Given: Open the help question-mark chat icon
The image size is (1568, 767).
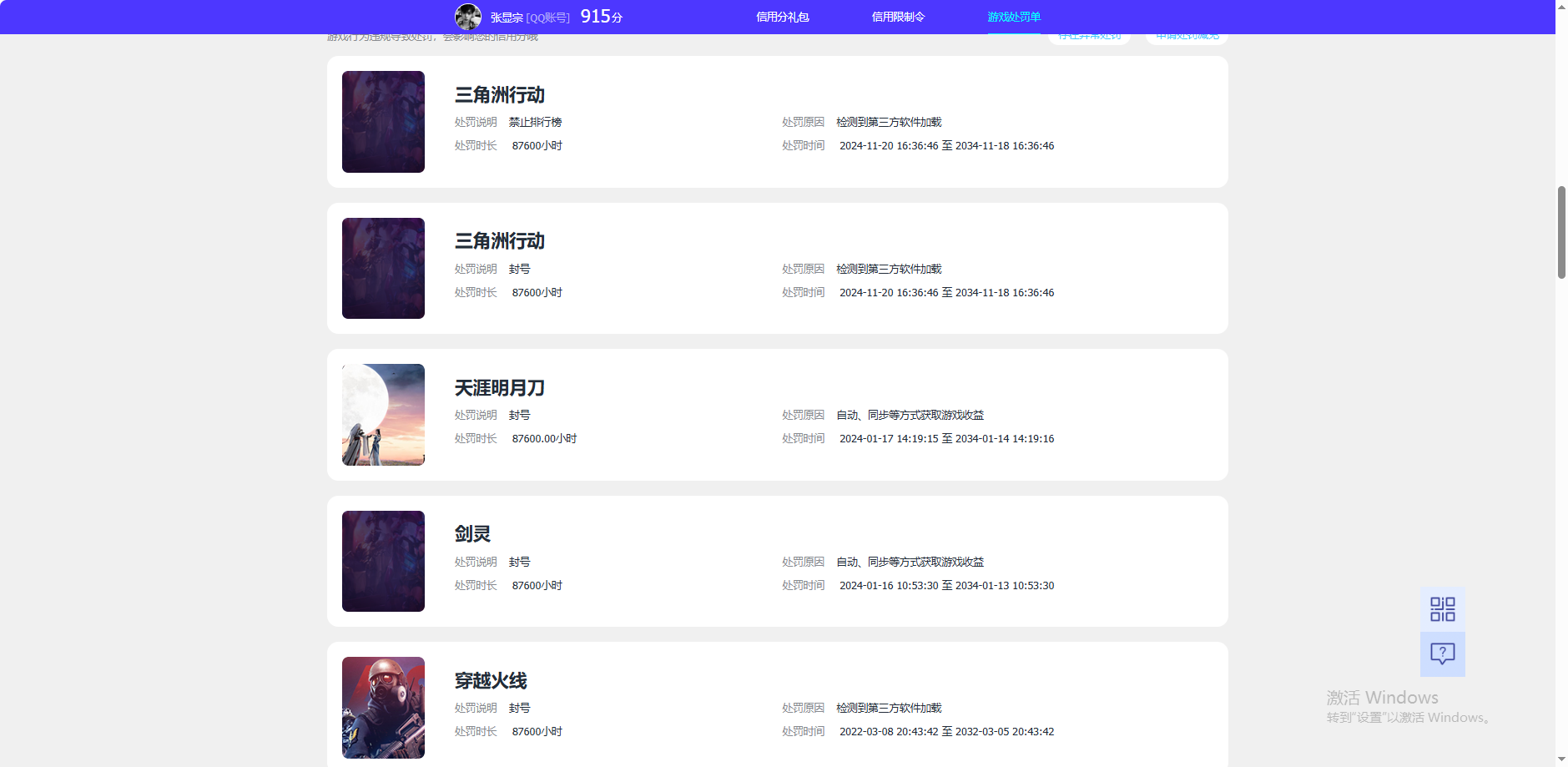Looking at the screenshot, I should pos(1443,653).
